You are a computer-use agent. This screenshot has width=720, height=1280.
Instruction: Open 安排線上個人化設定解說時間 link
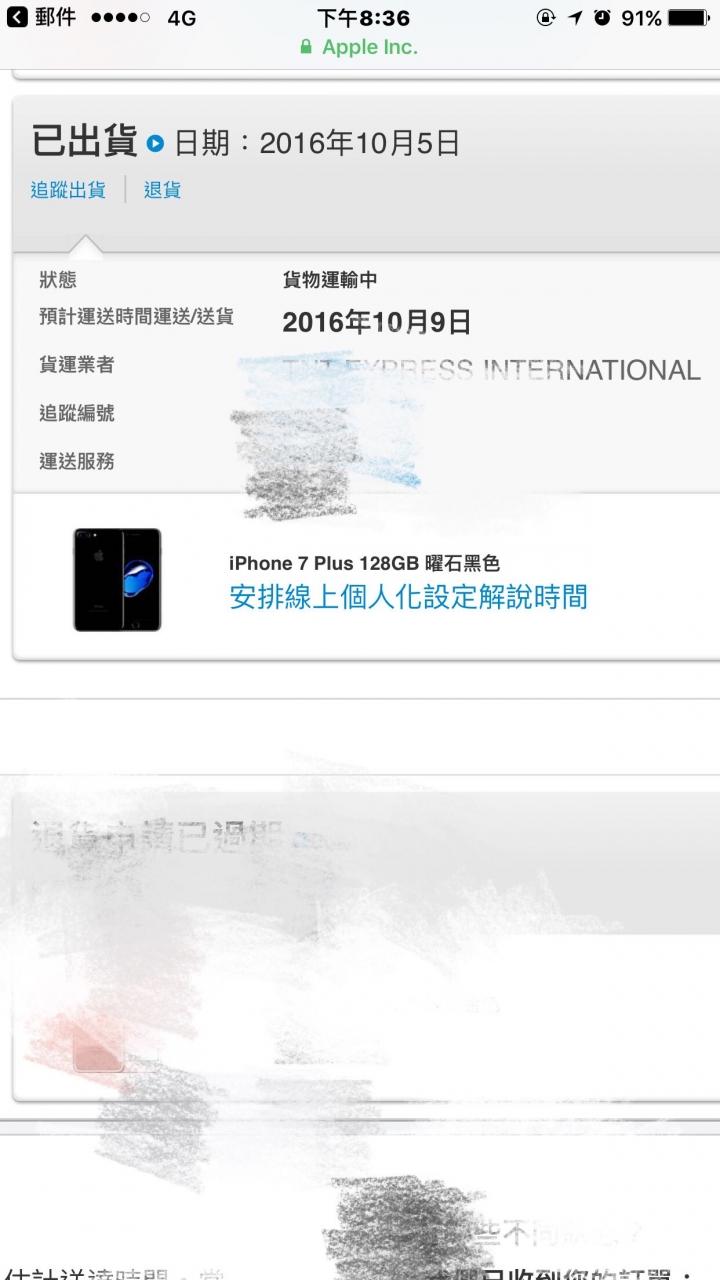point(408,597)
